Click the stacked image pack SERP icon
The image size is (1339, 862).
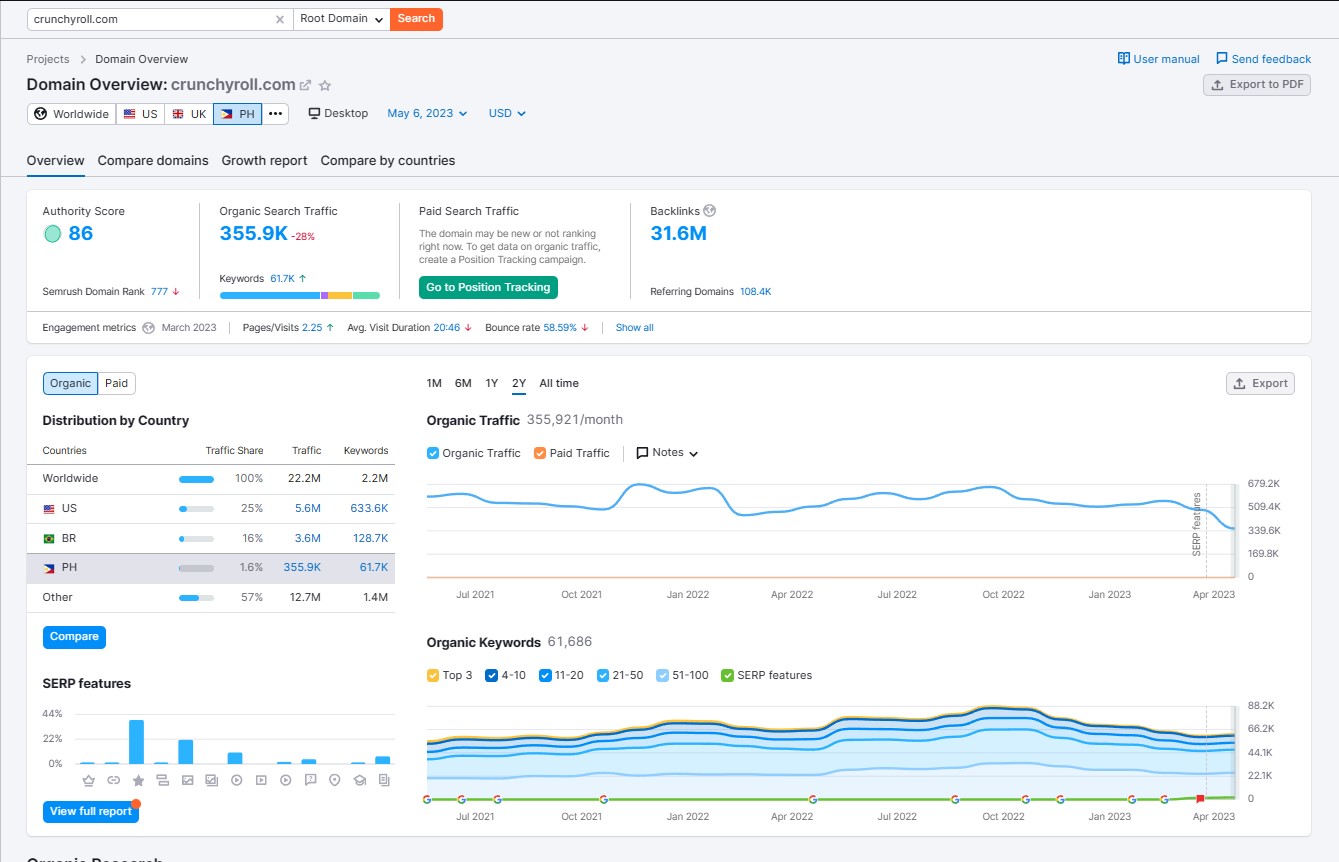point(211,781)
